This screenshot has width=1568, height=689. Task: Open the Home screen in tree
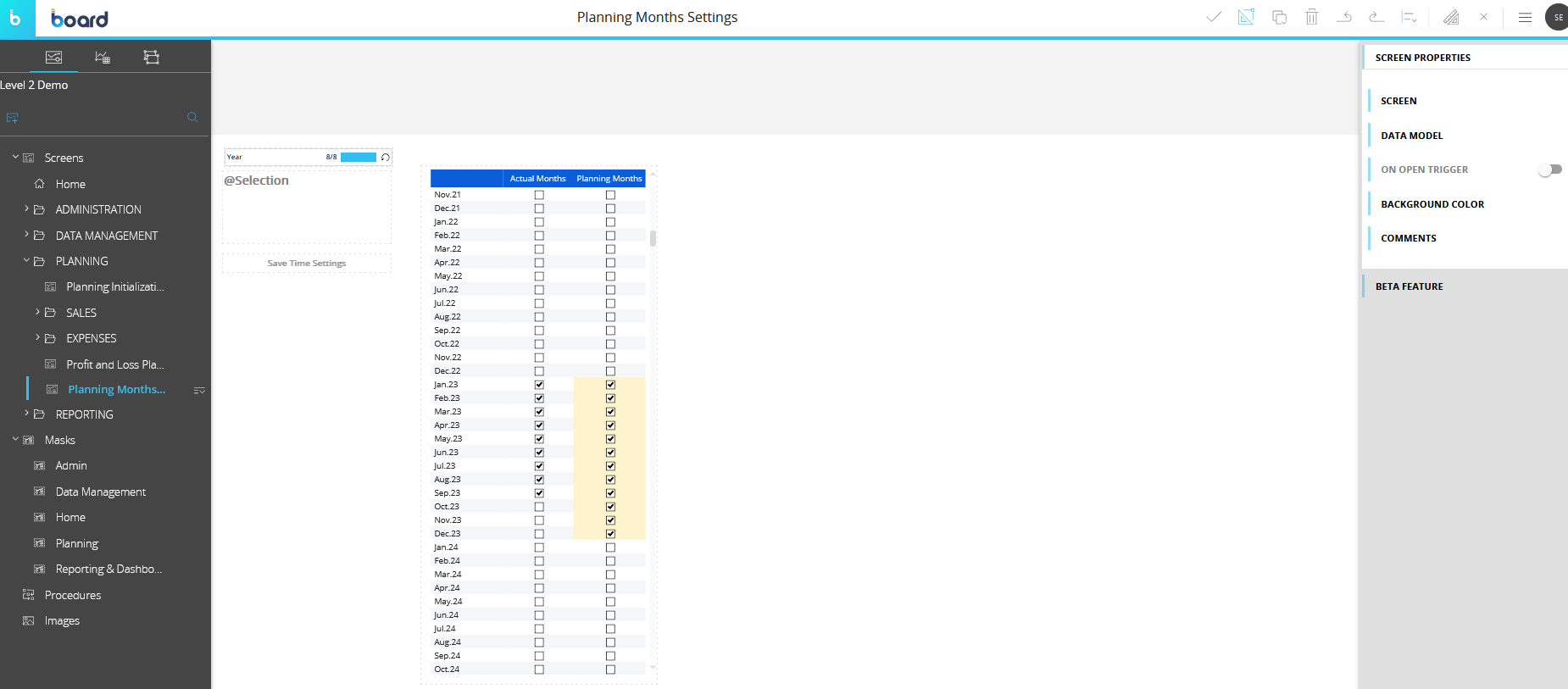(70, 184)
